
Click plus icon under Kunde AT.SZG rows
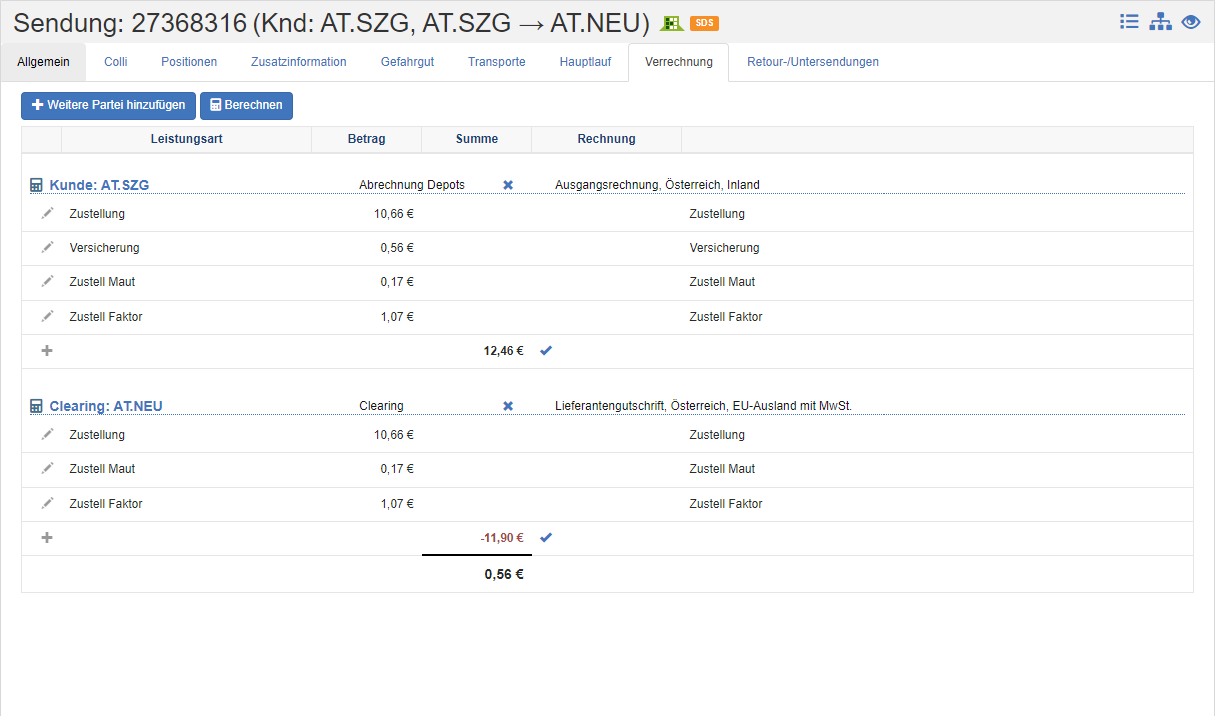coord(46,351)
